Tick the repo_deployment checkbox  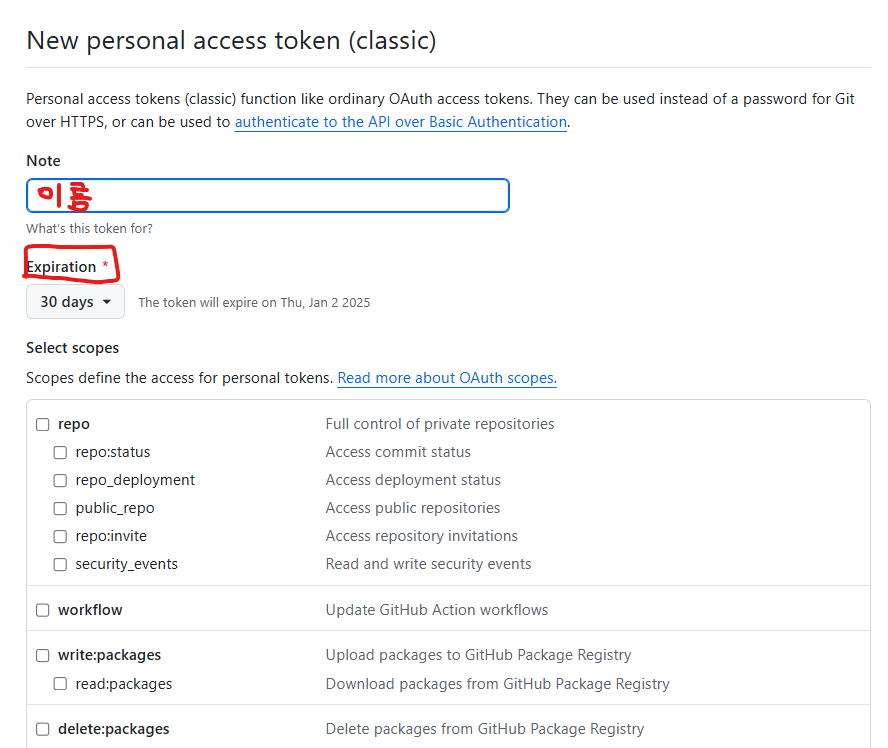coord(60,480)
